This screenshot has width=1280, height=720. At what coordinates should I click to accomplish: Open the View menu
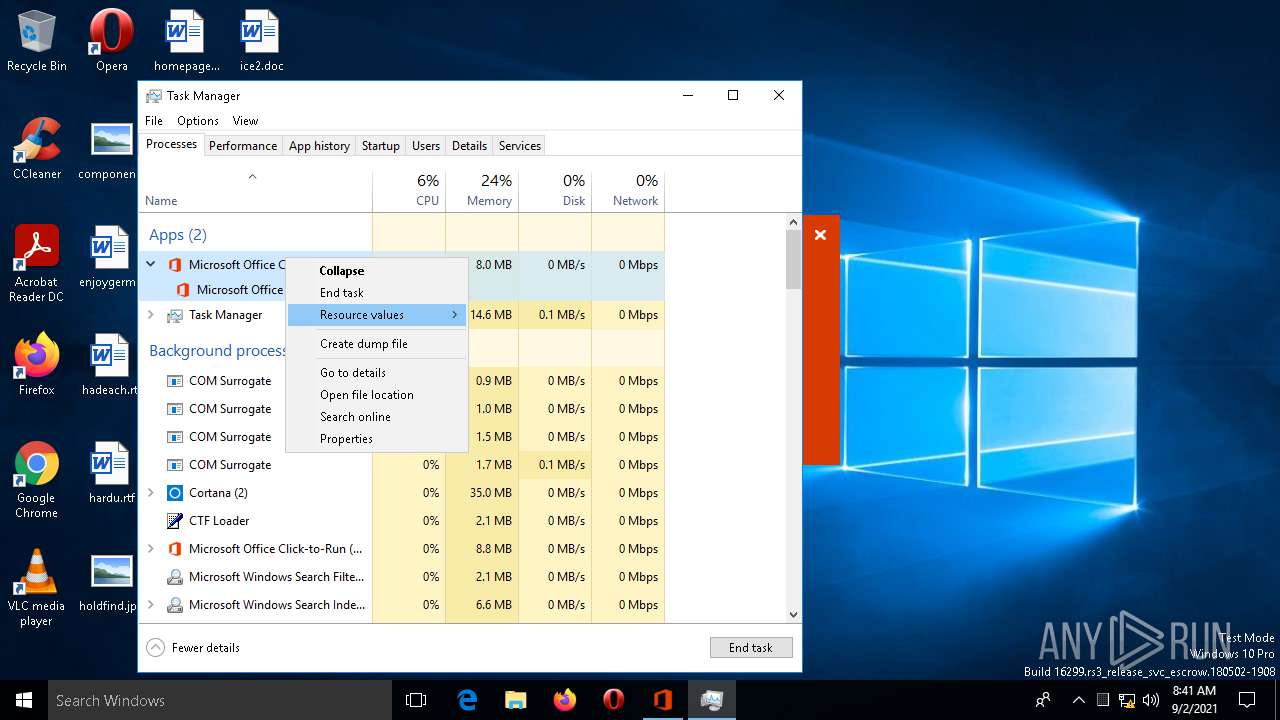point(245,121)
